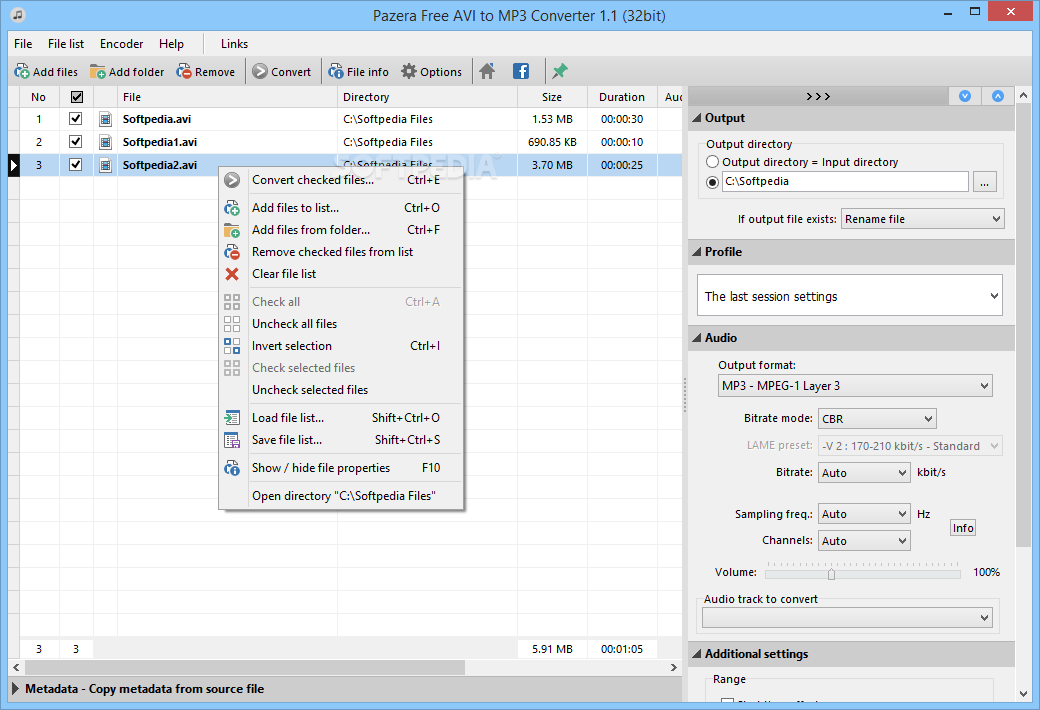Collapse the Audio section header
The height and width of the screenshot is (710, 1040).
click(851, 338)
